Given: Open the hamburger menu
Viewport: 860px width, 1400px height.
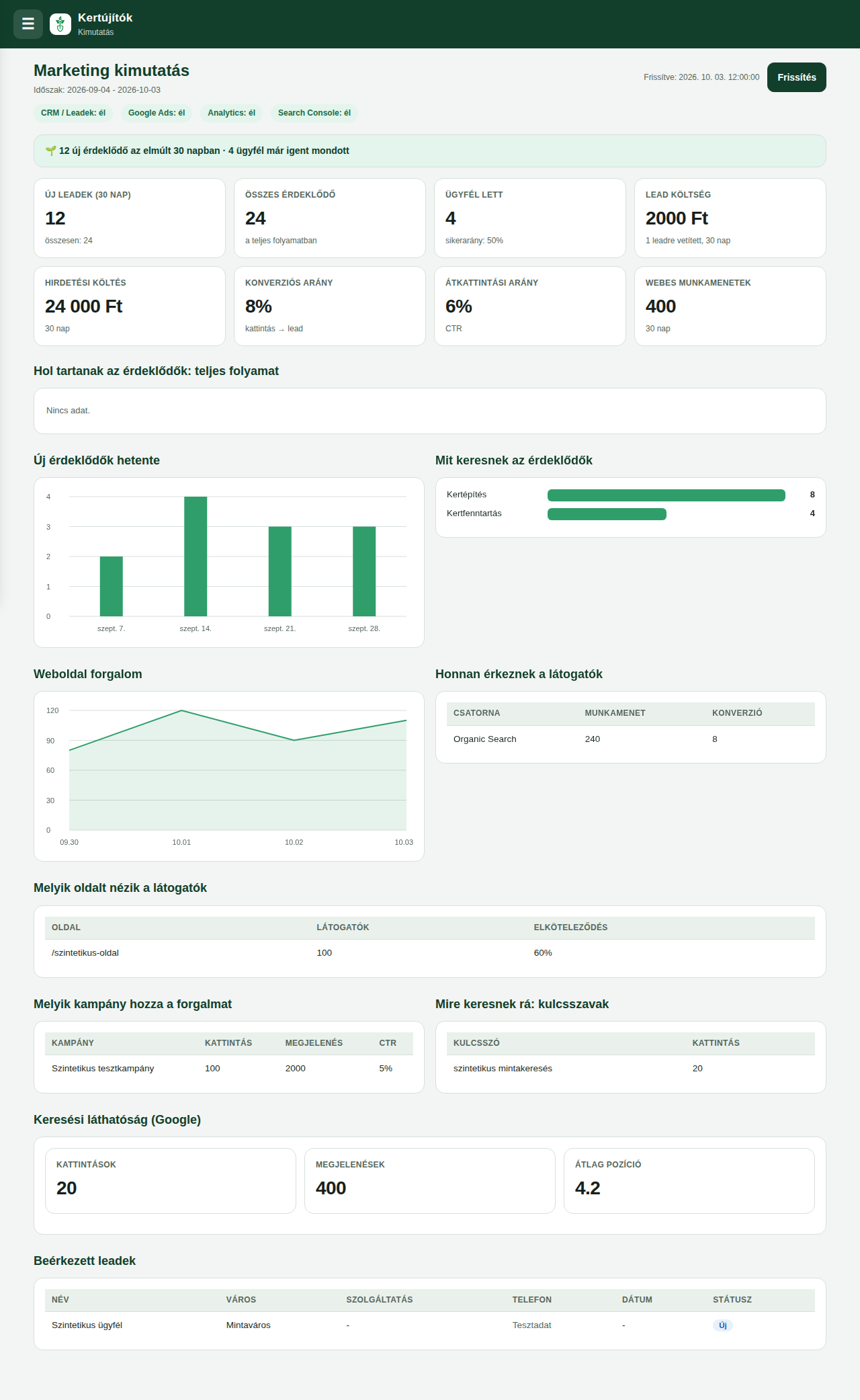Looking at the screenshot, I should tap(28, 24).
